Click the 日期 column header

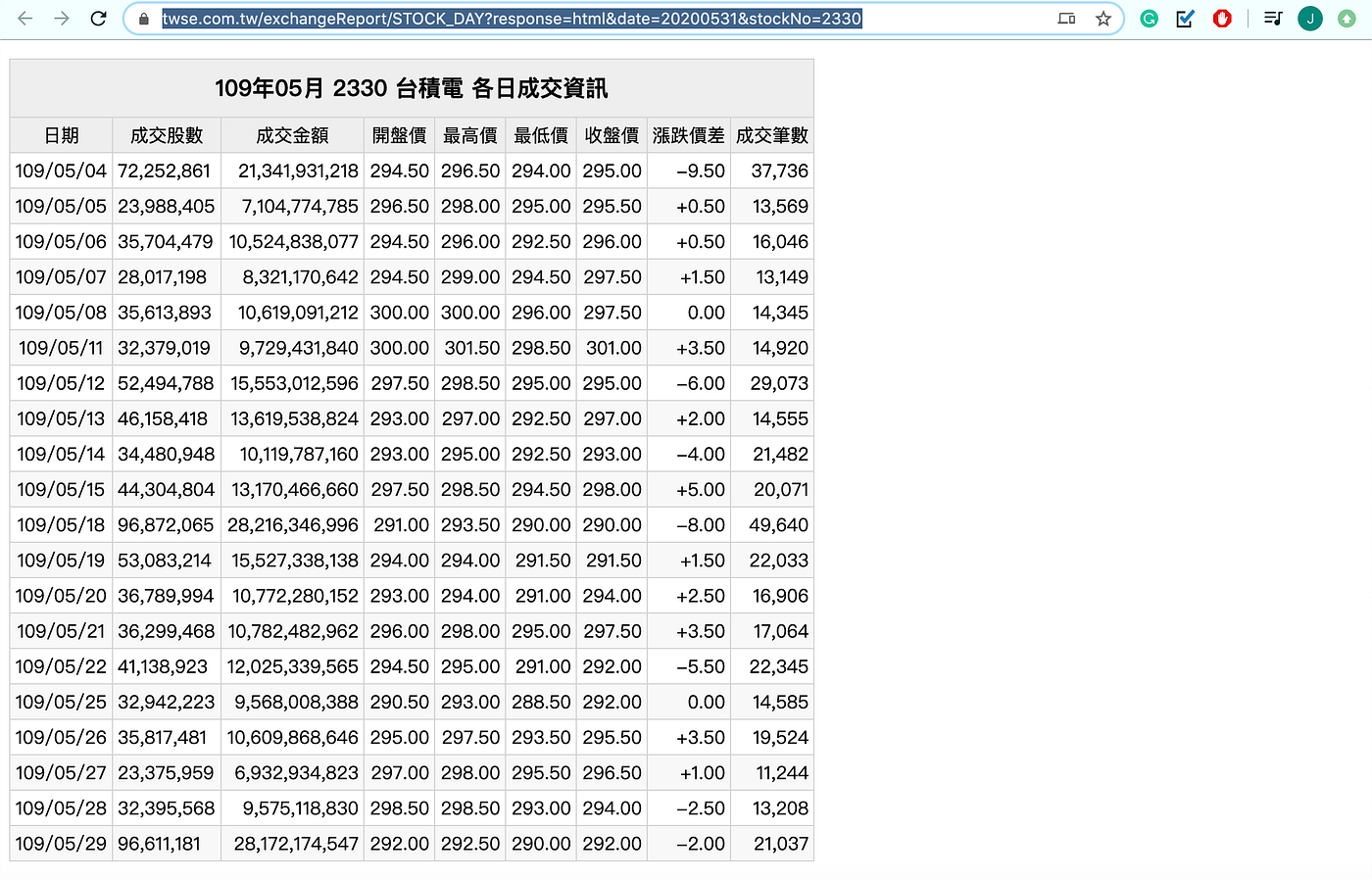pyautogui.click(x=62, y=135)
